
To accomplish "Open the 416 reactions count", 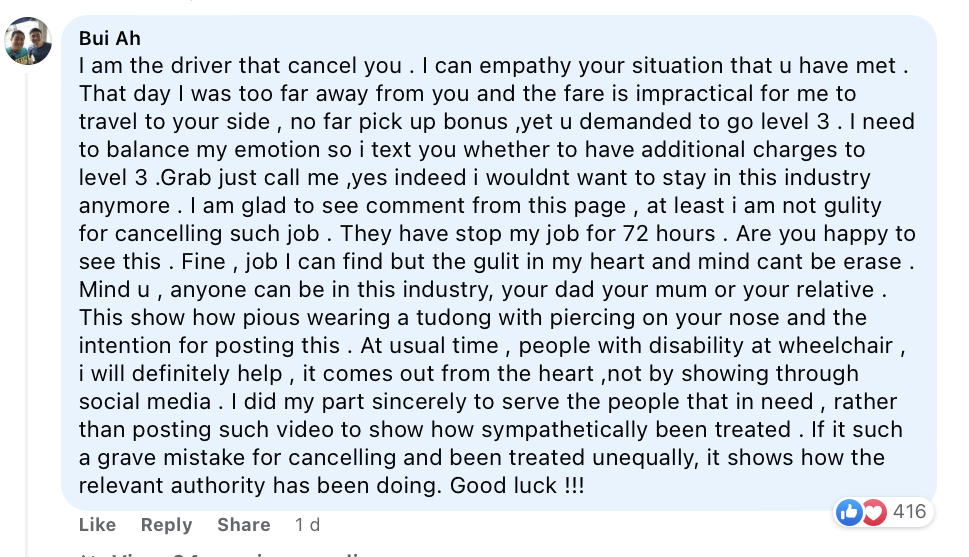I will (x=909, y=512).
